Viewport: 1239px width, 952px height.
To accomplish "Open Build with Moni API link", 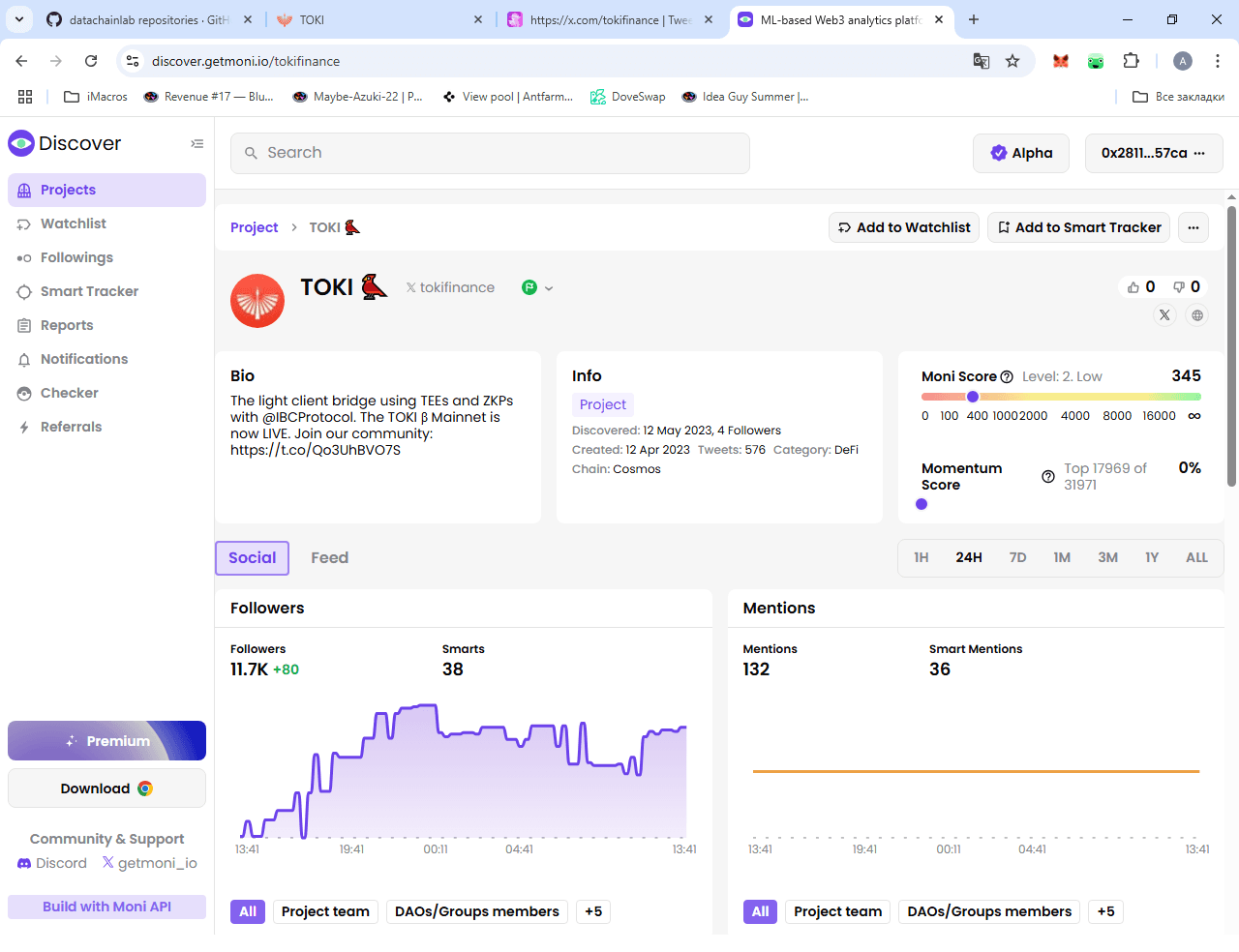I will point(106,907).
